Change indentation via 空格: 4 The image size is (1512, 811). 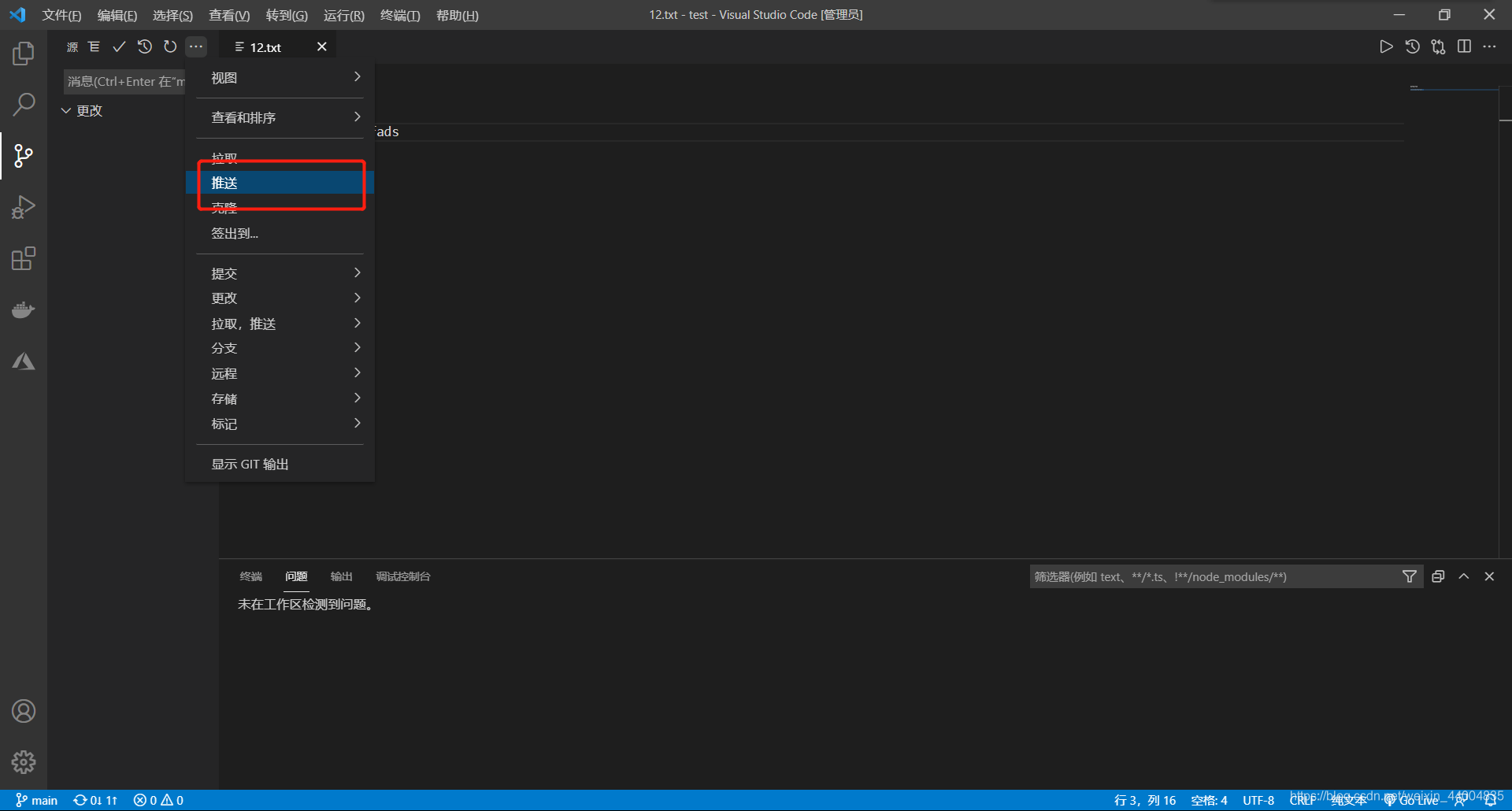coord(1209,800)
